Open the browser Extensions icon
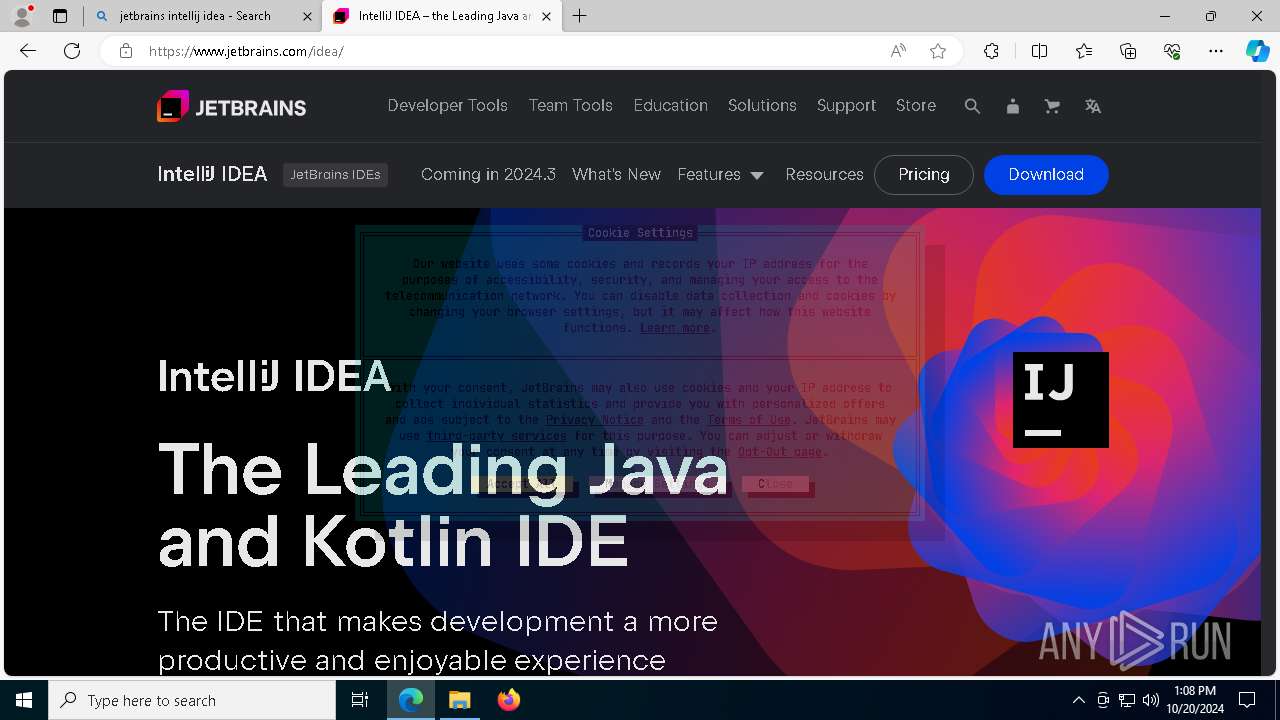Viewport: 1280px width, 720px height. click(991, 51)
